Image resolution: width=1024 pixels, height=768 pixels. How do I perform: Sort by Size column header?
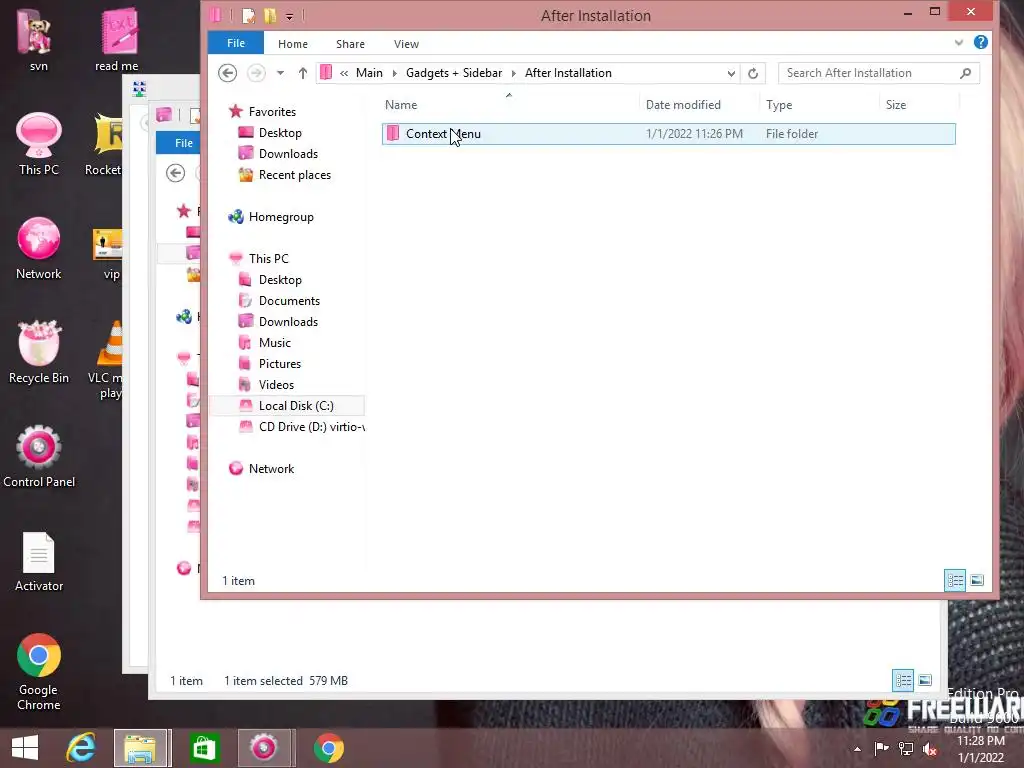click(895, 104)
